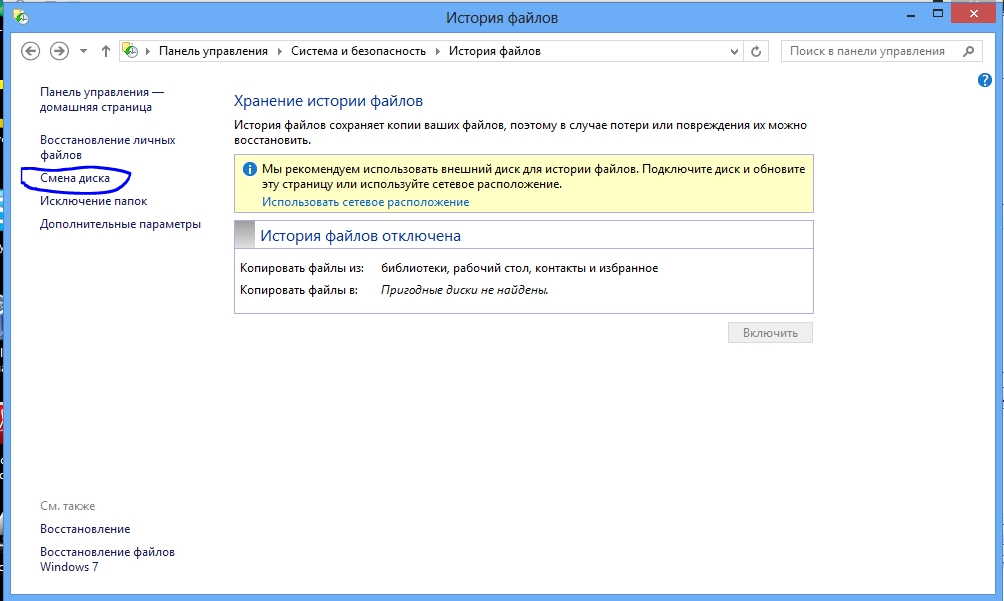Click the Копировать файлы в: label
The width and height of the screenshot is (1004, 601).
coord(298,290)
